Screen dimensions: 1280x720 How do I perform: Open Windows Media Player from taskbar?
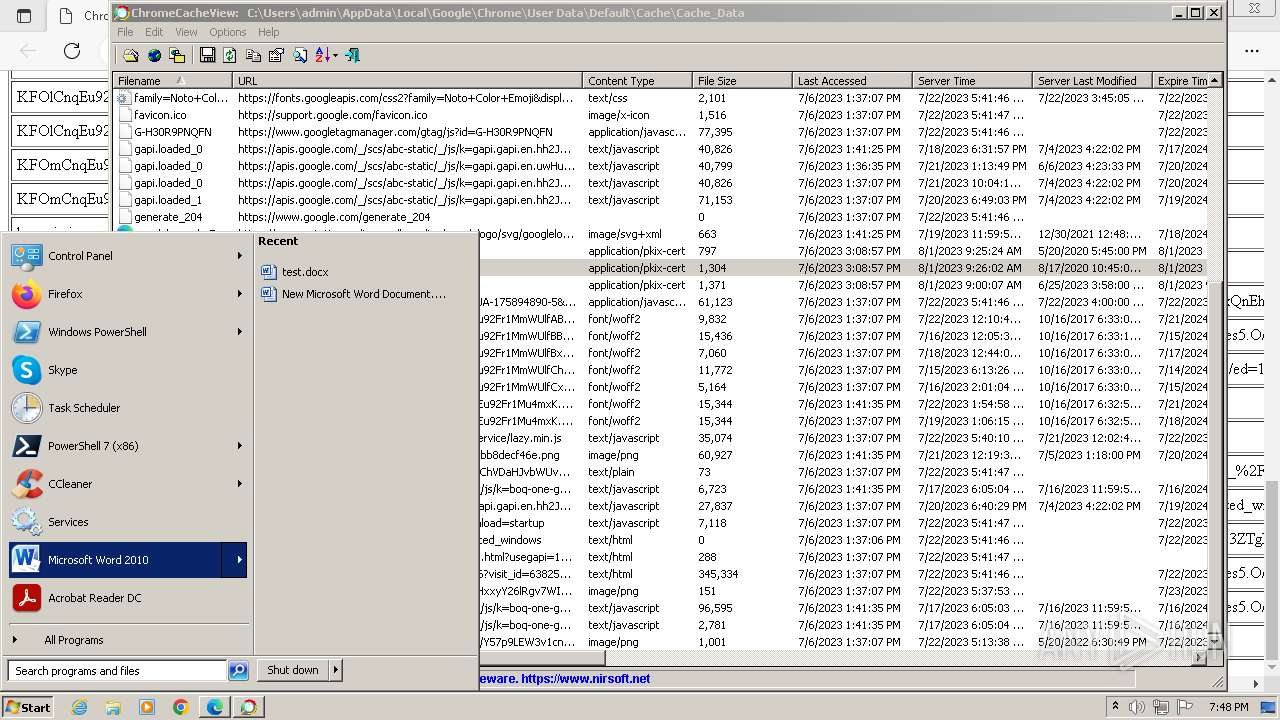[x=147, y=707]
